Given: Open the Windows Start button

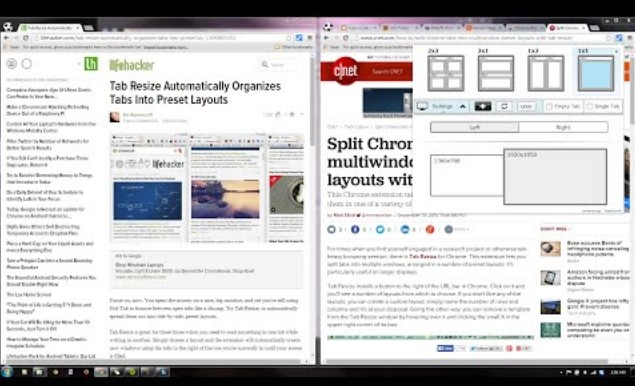Looking at the screenshot, I should (x=7, y=372).
